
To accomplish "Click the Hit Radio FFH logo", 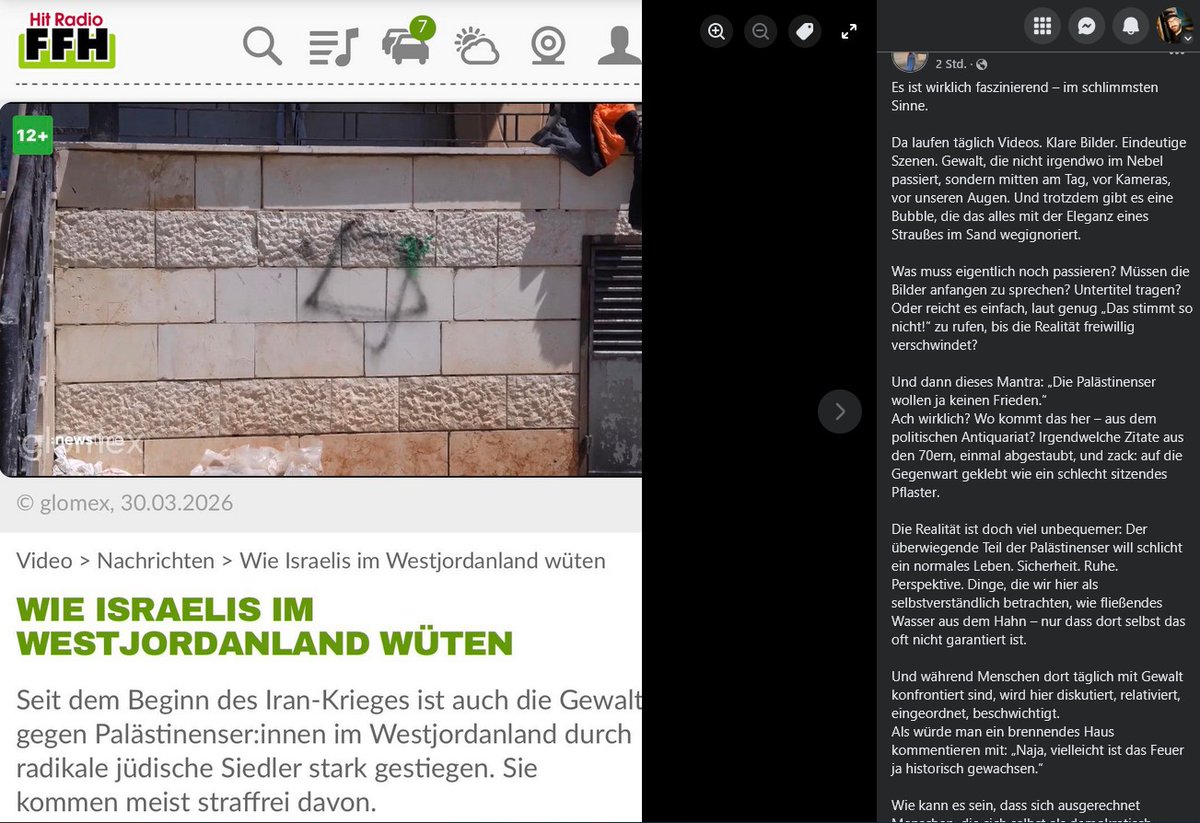I will coord(66,41).
